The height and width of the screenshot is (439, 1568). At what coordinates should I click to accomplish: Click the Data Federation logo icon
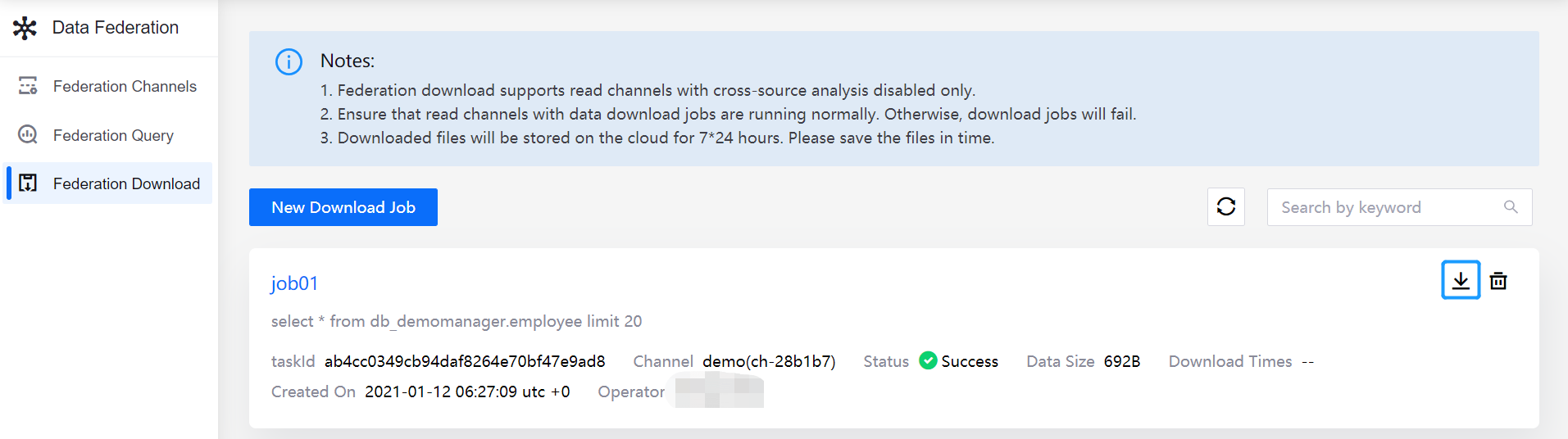25,28
